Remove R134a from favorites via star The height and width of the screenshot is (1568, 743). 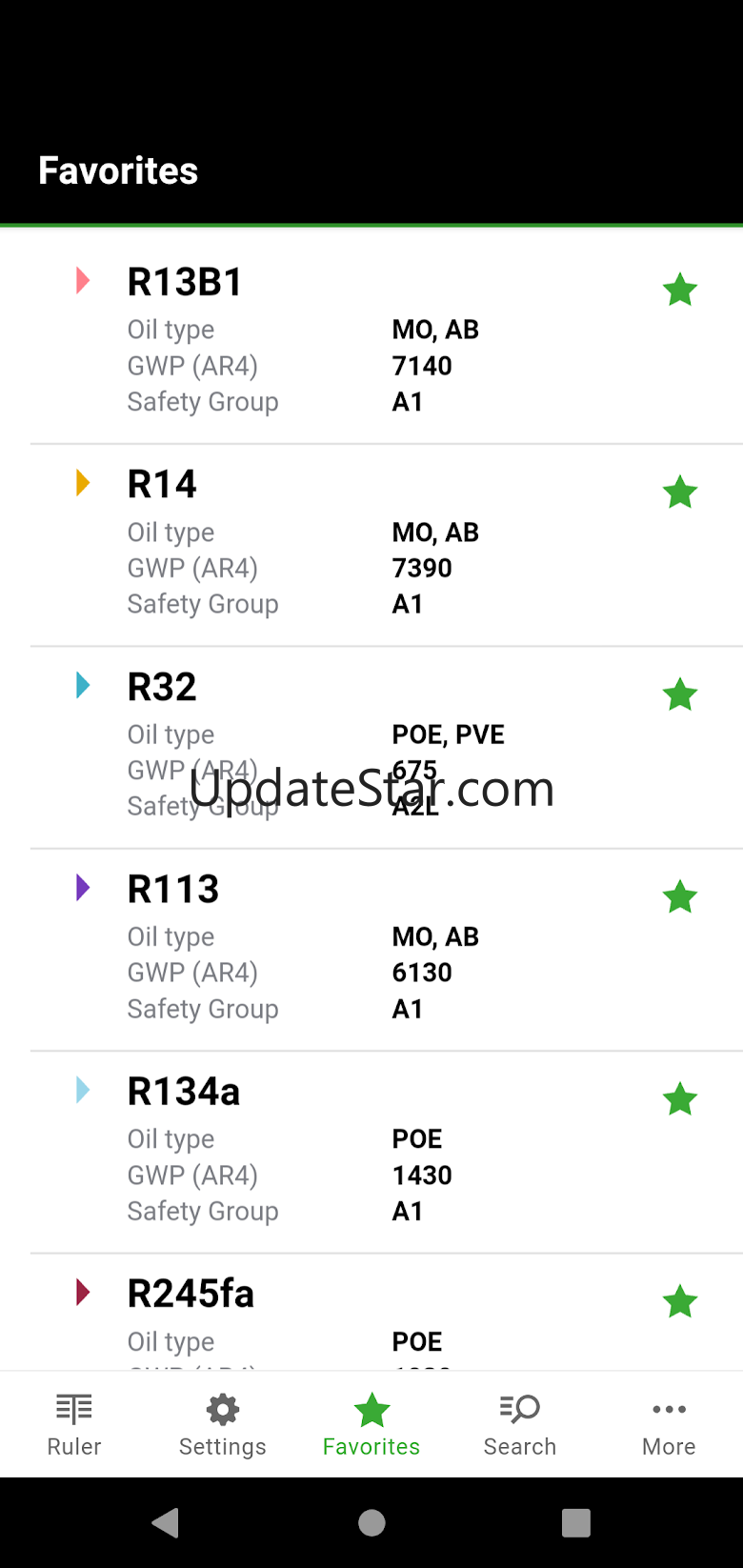pyautogui.click(x=680, y=1099)
